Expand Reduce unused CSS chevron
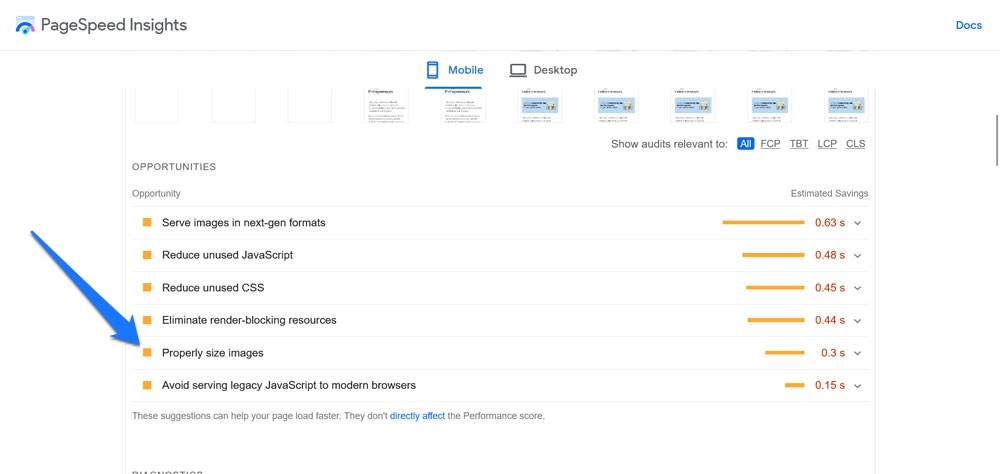The width and height of the screenshot is (1000, 474). 857,288
